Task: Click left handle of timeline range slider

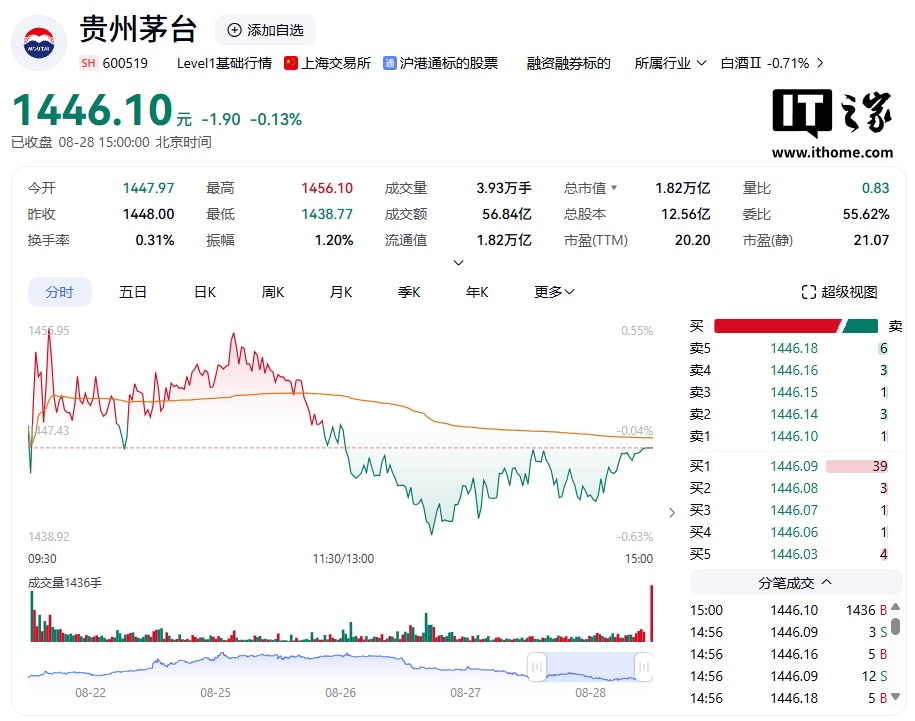Action: point(537,666)
